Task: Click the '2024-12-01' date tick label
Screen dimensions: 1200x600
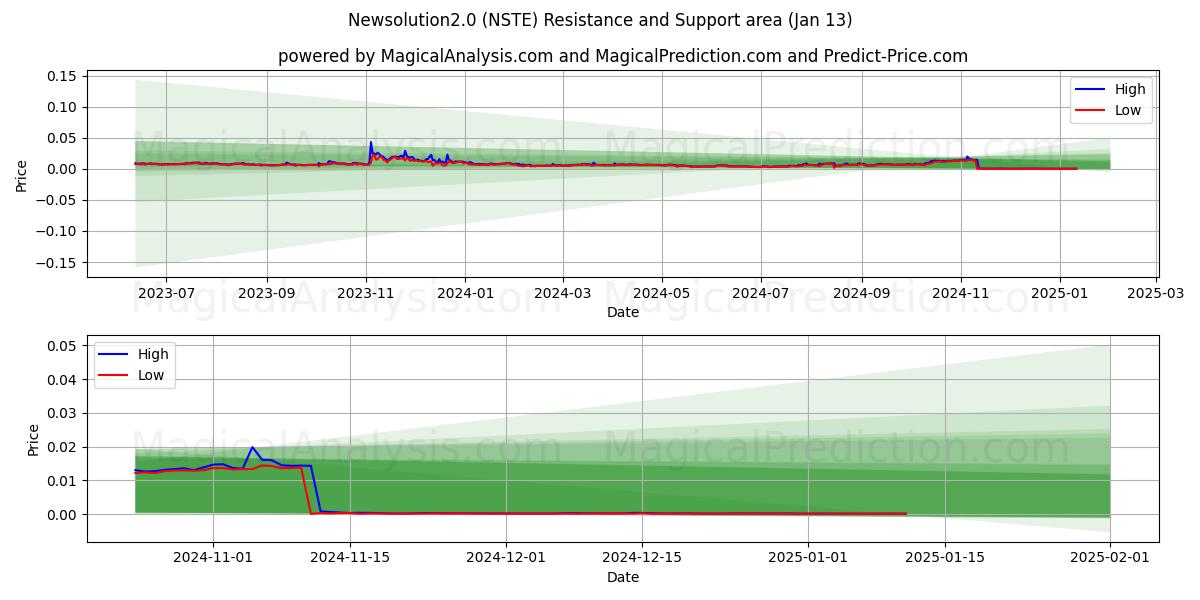Action: click(506, 558)
